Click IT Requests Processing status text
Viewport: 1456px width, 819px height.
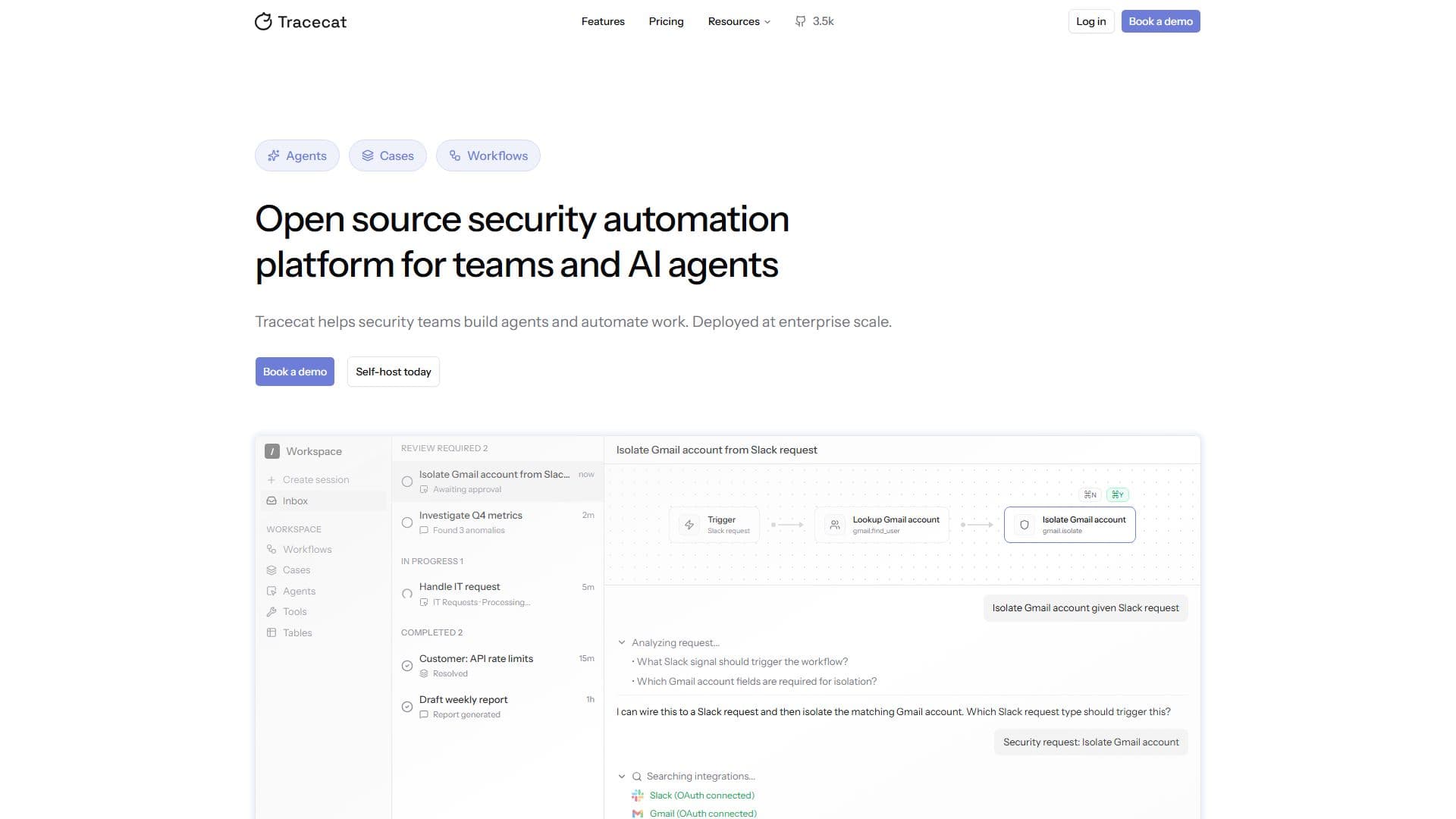pos(482,603)
